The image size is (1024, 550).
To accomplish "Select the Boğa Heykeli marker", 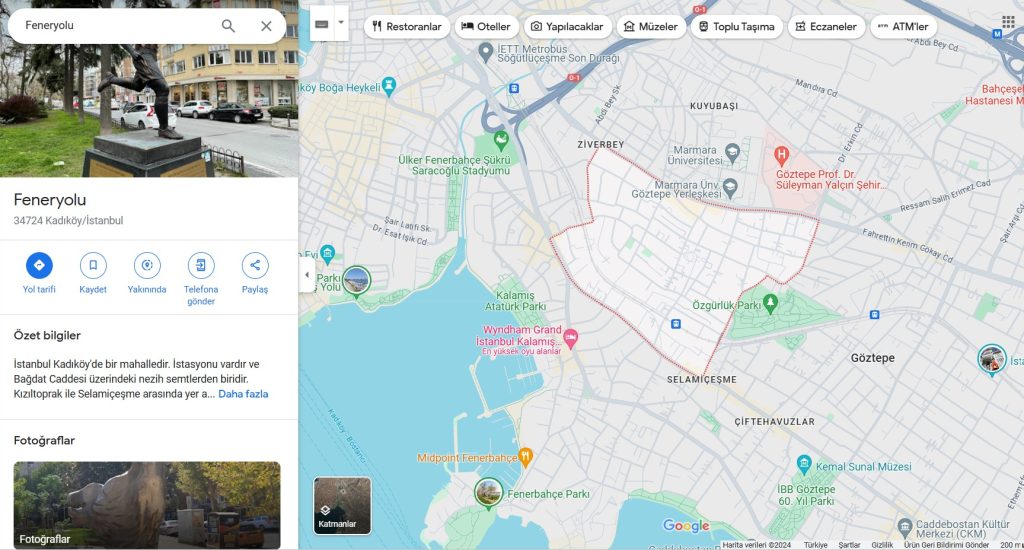I will (x=389, y=86).
